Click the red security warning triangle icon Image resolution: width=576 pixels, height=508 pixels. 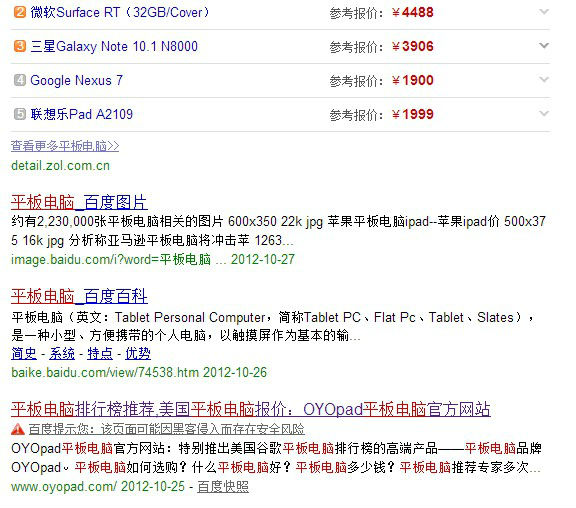(x=18, y=429)
